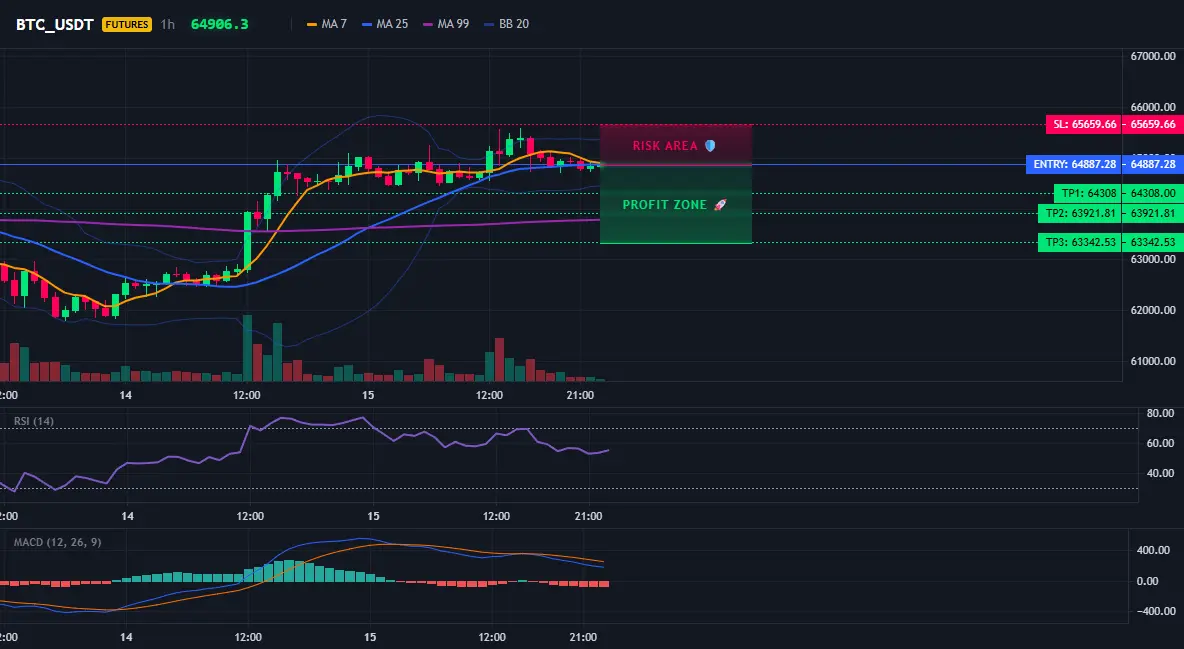Toggle the BB 20 legend indicator

506,24
